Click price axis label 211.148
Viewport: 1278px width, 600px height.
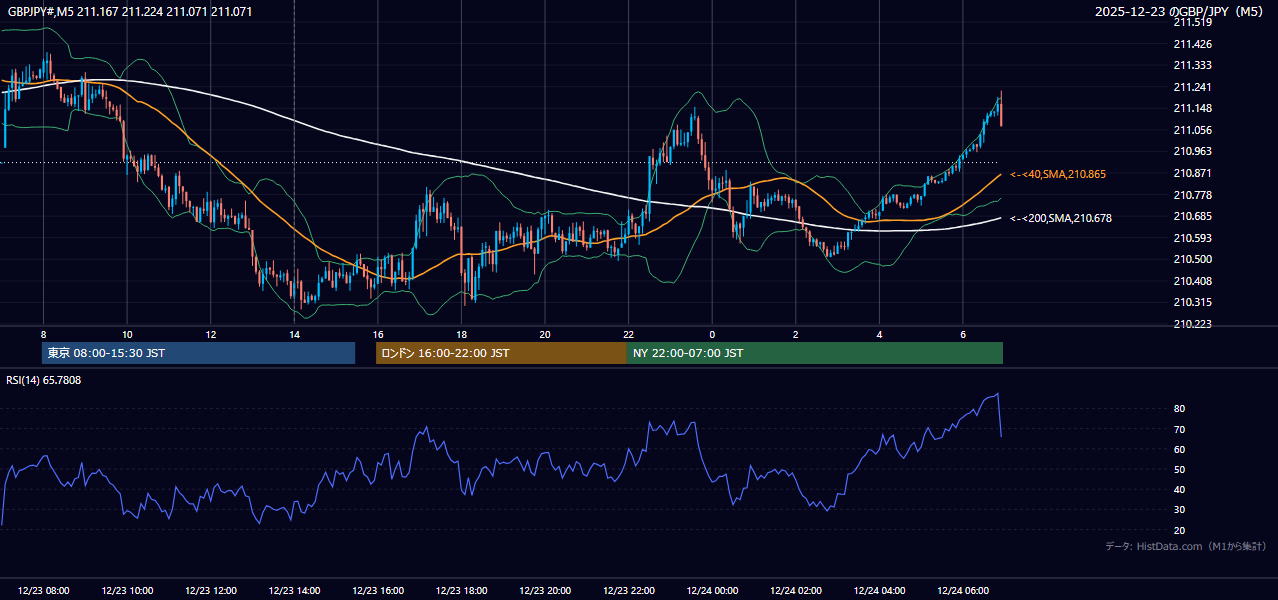point(1192,108)
